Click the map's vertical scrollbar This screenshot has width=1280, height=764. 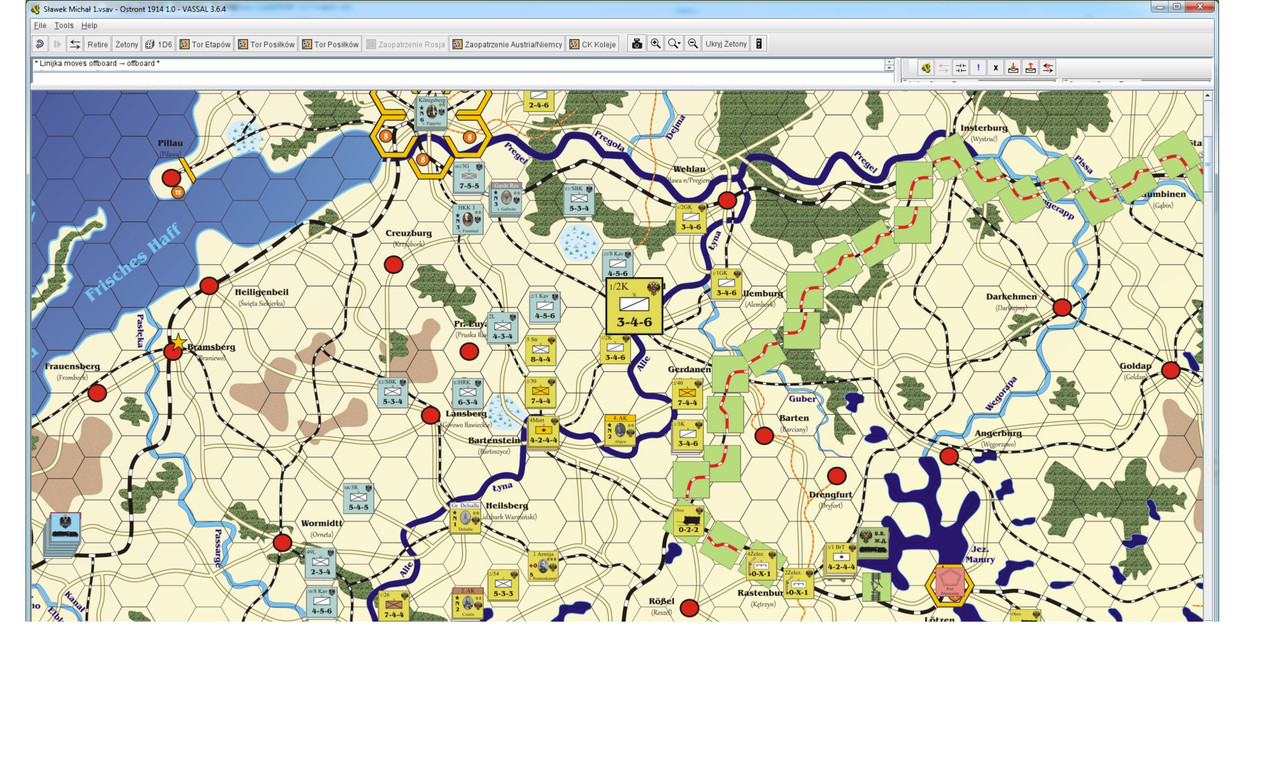click(1209, 355)
